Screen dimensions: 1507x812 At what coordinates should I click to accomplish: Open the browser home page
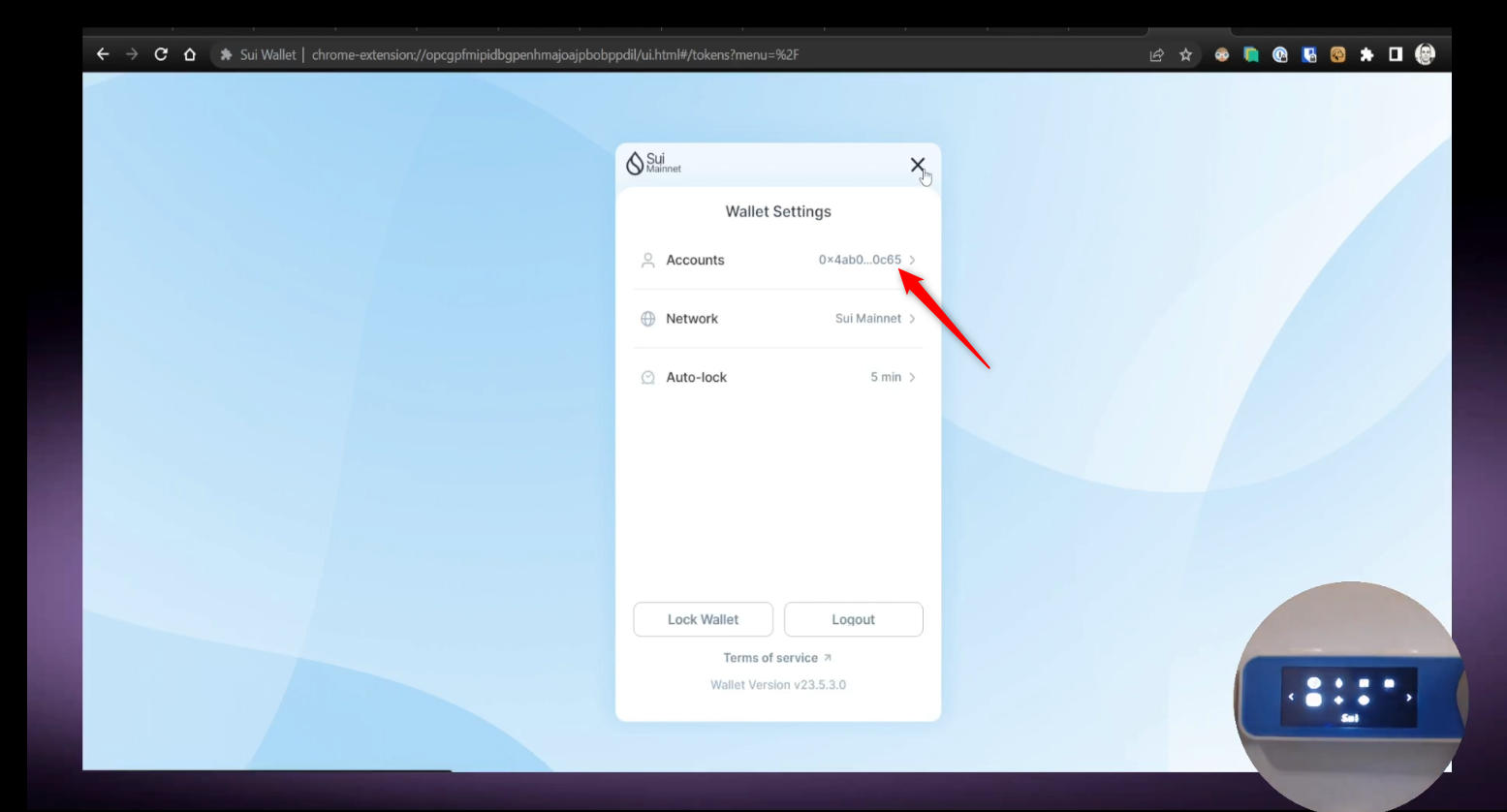tap(190, 55)
